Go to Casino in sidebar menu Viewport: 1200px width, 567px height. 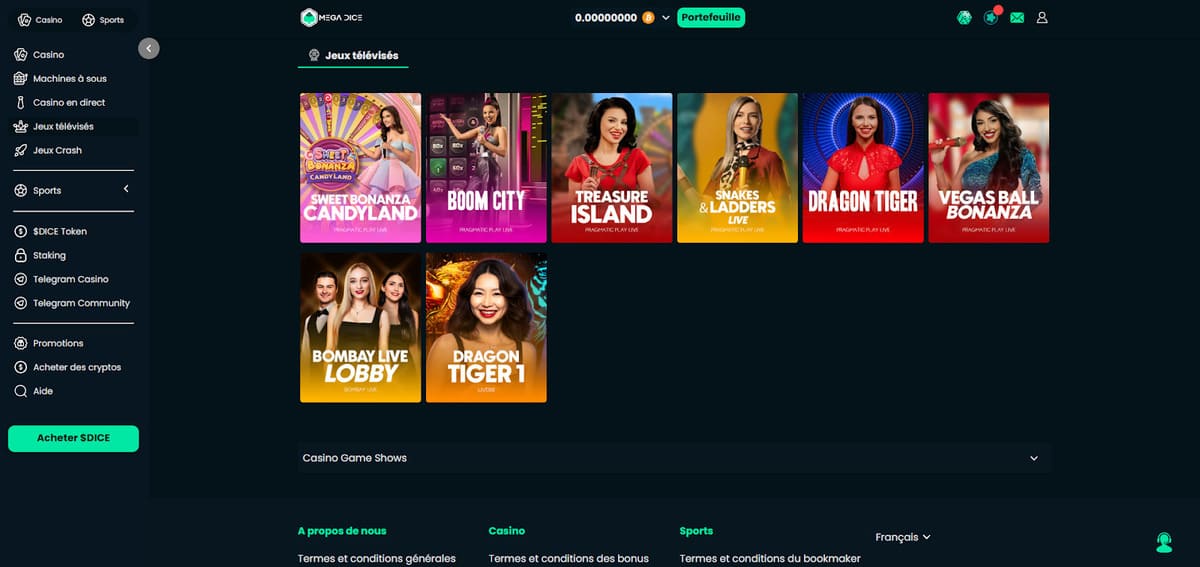pos(48,55)
